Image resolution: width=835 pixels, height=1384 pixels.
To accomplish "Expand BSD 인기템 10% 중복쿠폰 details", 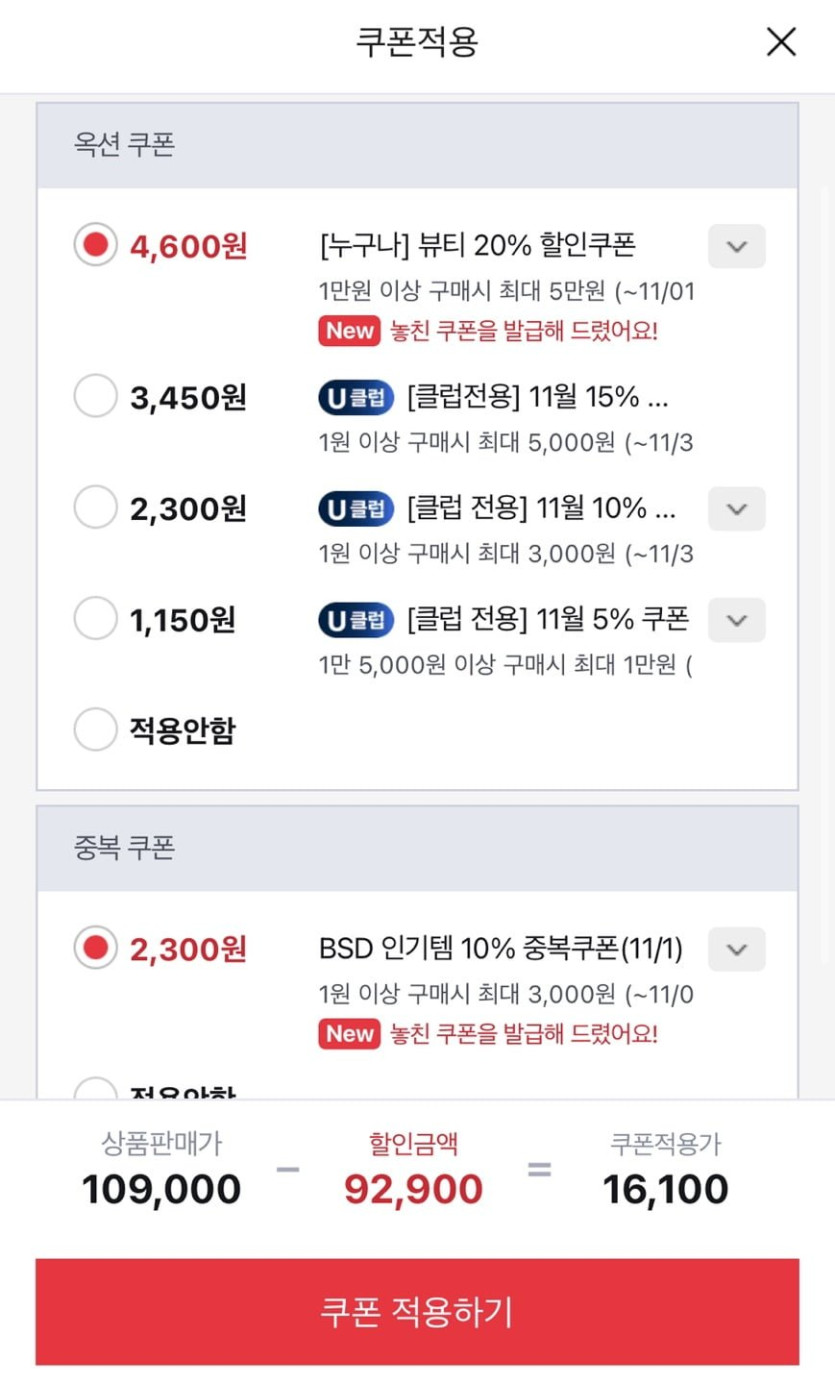I will [x=736, y=948].
